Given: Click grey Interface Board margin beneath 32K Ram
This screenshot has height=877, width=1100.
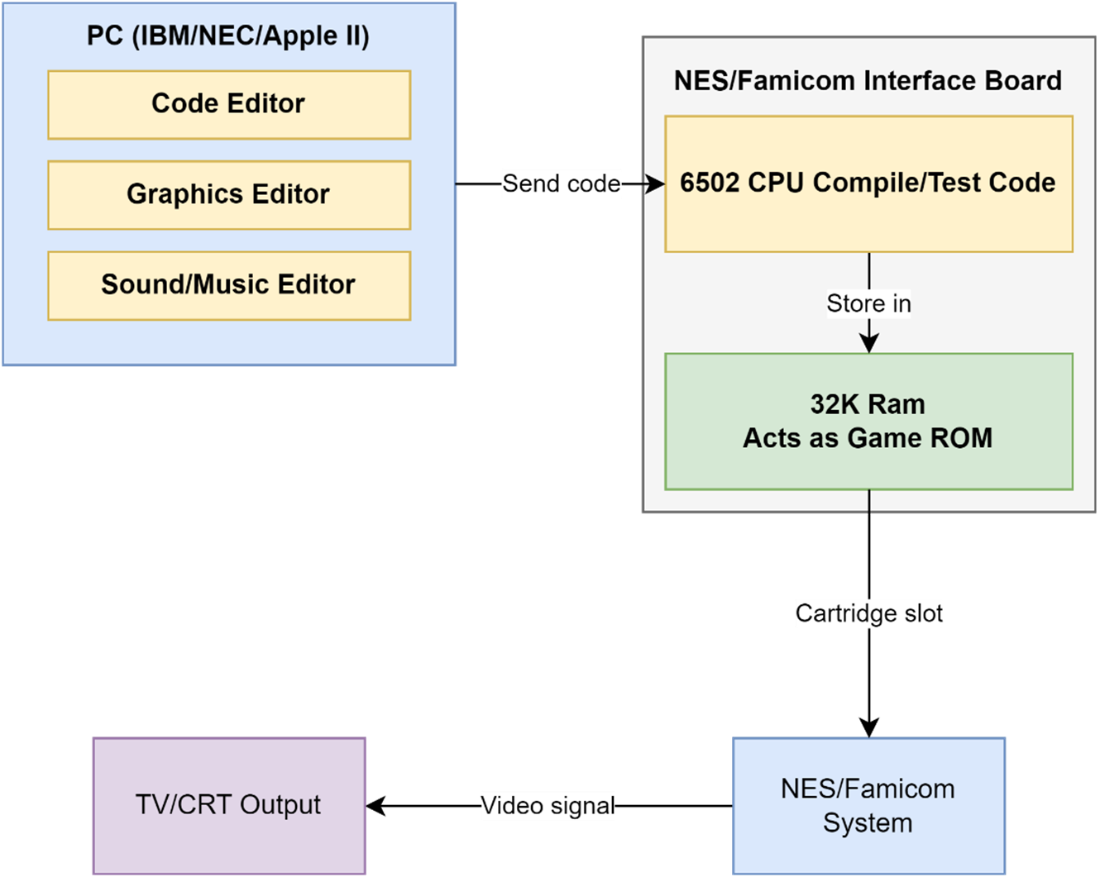Looking at the screenshot, I should pos(760,501).
